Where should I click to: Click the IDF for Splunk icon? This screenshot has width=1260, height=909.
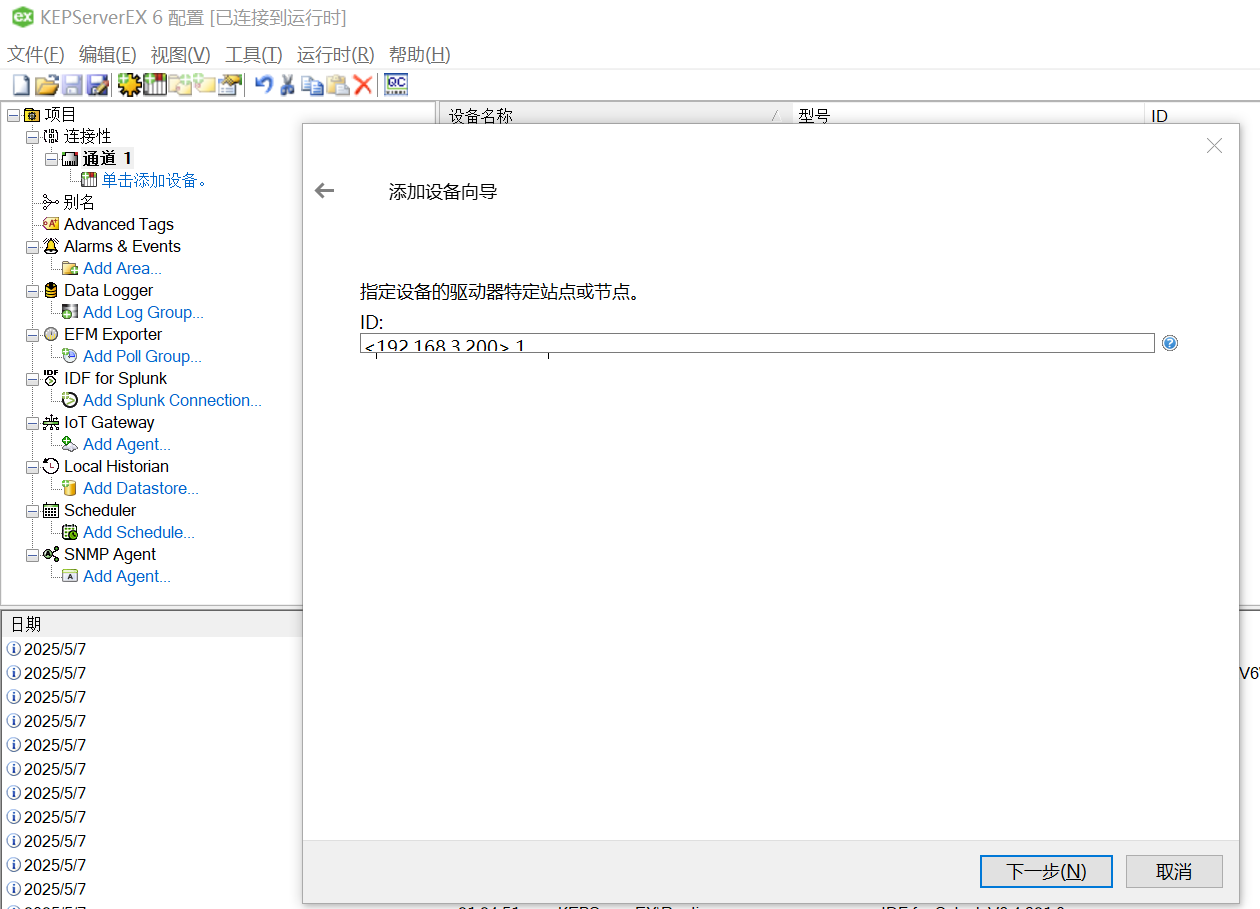point(51,378)
